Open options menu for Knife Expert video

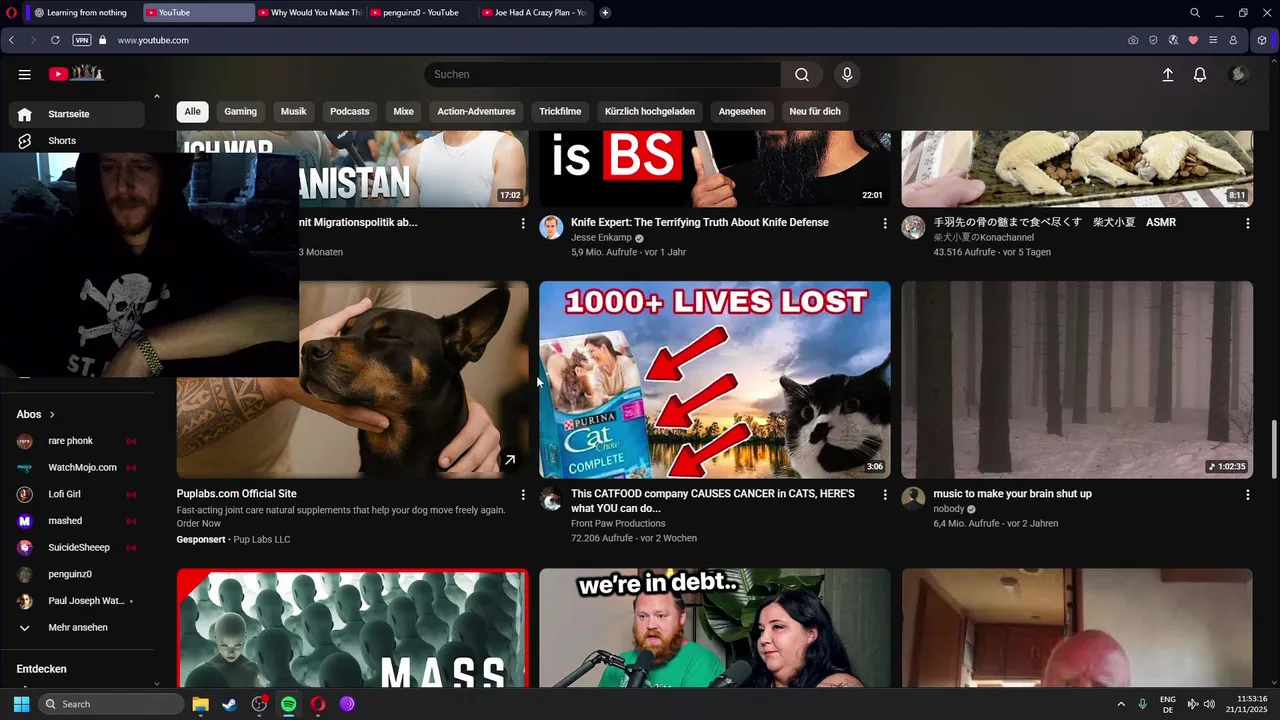885,223
